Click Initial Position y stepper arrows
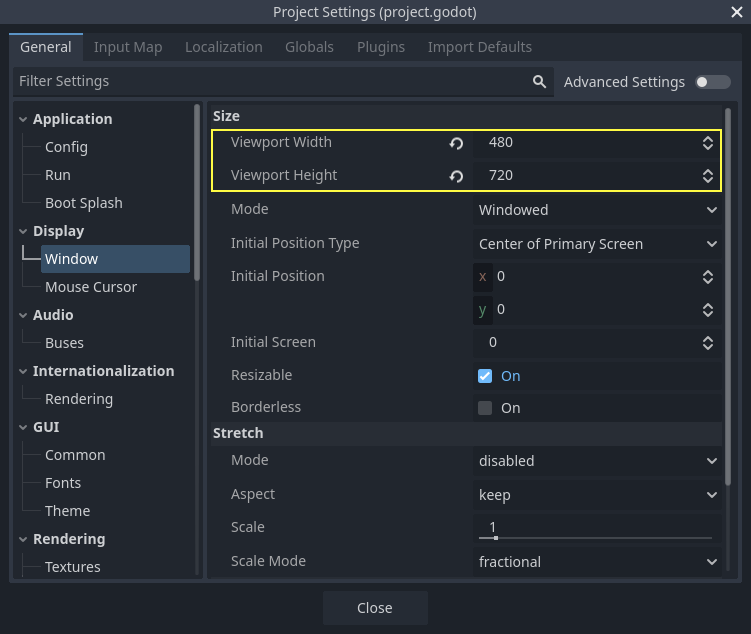 tap(708, 310)
